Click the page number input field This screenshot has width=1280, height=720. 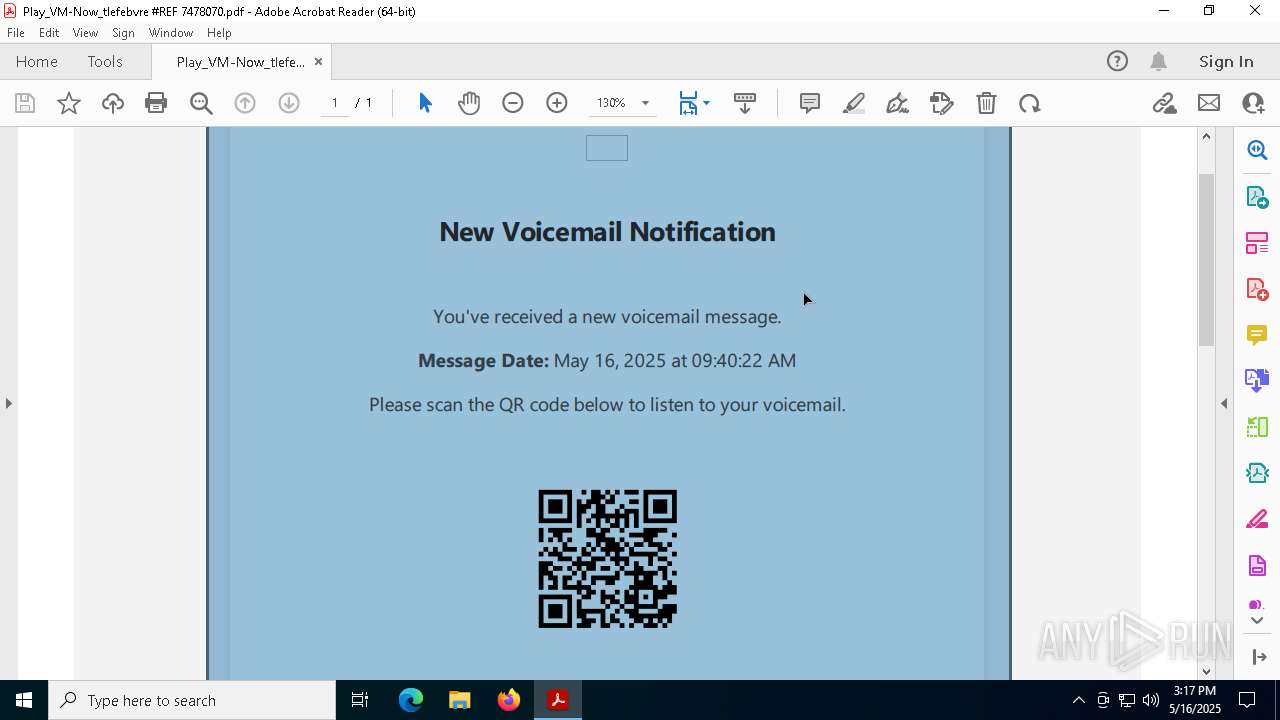coord(334,103)
